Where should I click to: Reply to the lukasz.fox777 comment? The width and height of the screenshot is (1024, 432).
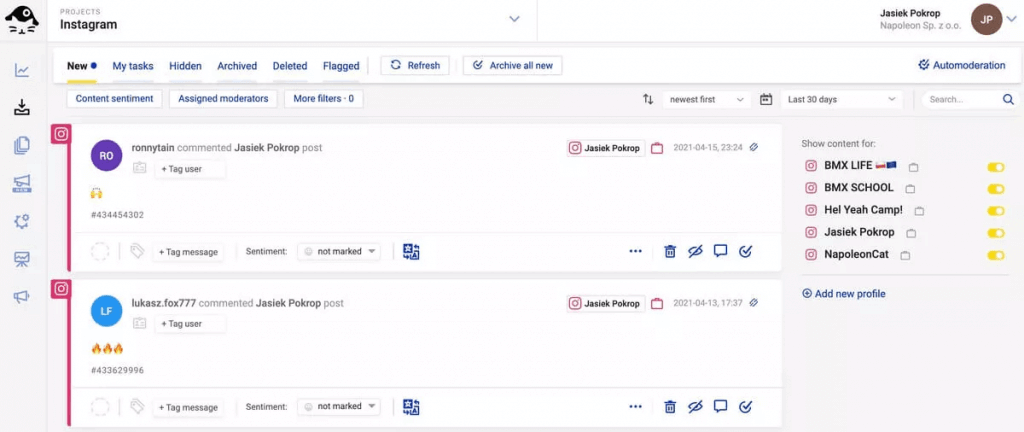[x=720, y=406]
